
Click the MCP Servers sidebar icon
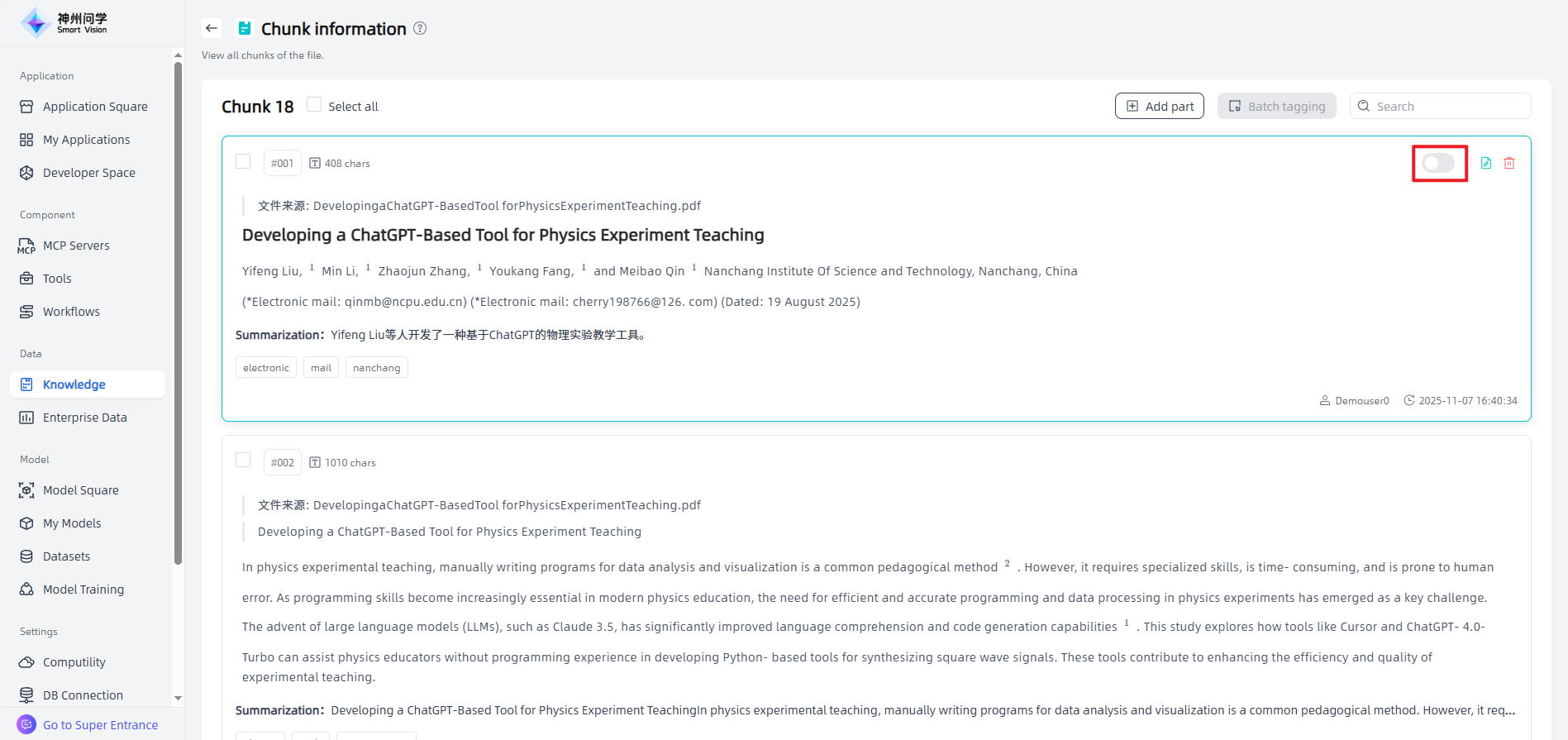26,246
